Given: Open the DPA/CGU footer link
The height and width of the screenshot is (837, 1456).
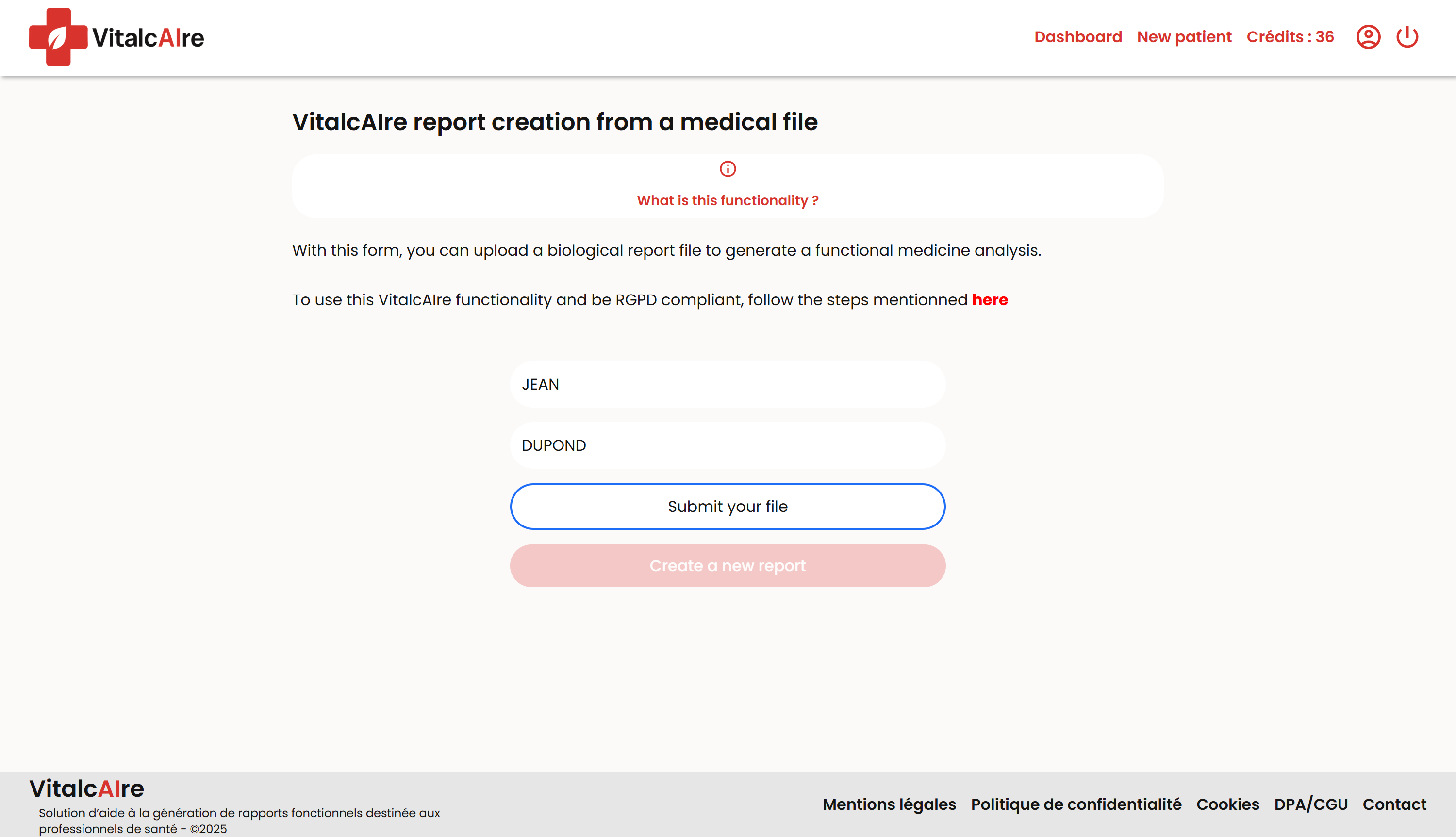Looking at the screenshot, I should pyautogui.click(x=1310, y=804).
